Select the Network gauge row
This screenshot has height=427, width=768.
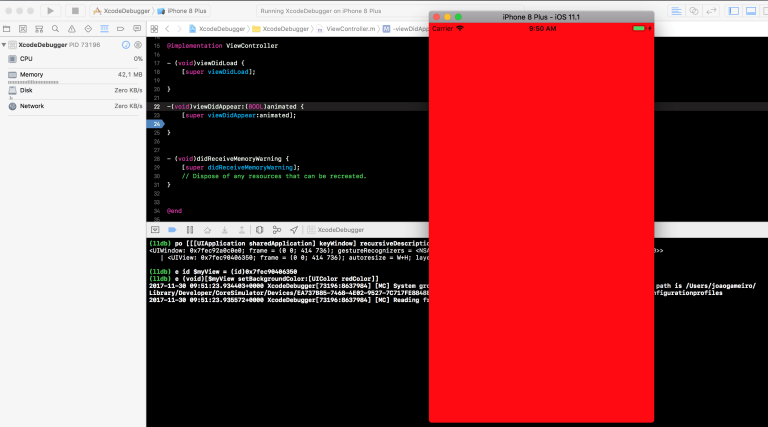(73, 106)
